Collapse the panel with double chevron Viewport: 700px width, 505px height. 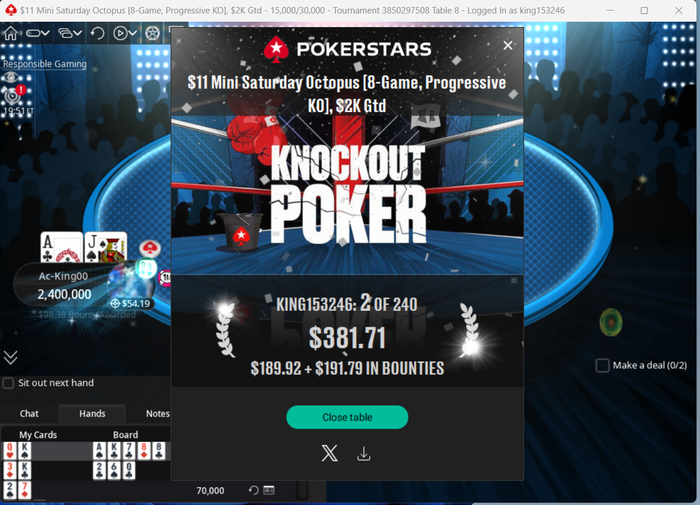[x=11, y=357]
